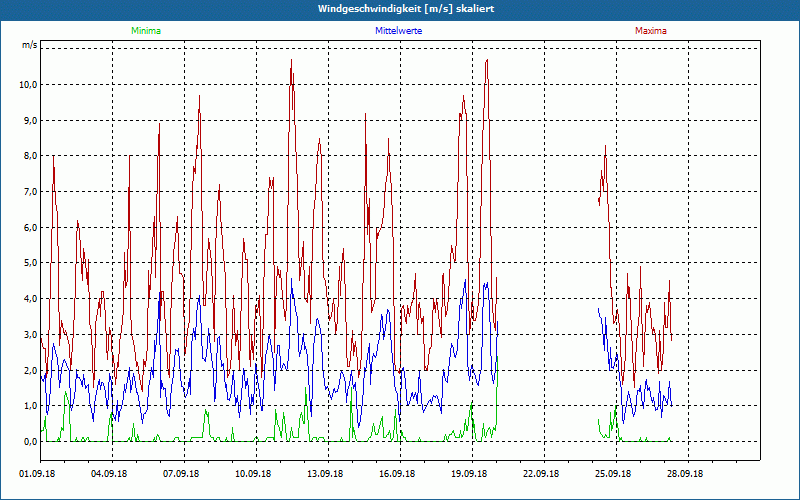Click the 9,0 y-axis value

[x=30, y=120]
